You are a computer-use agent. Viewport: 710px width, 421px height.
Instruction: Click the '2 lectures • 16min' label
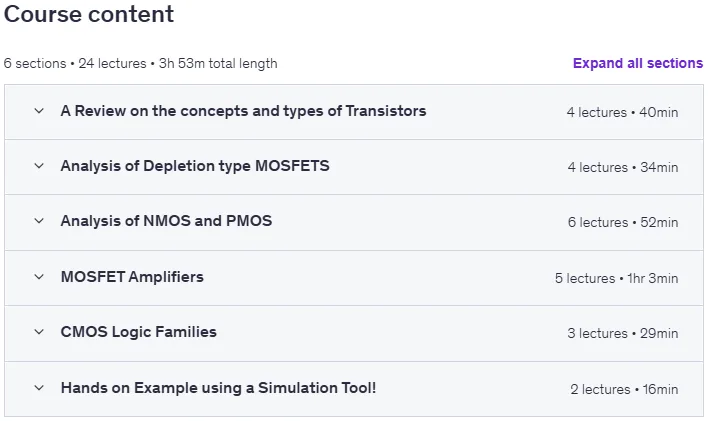click(x=624, y=389)
